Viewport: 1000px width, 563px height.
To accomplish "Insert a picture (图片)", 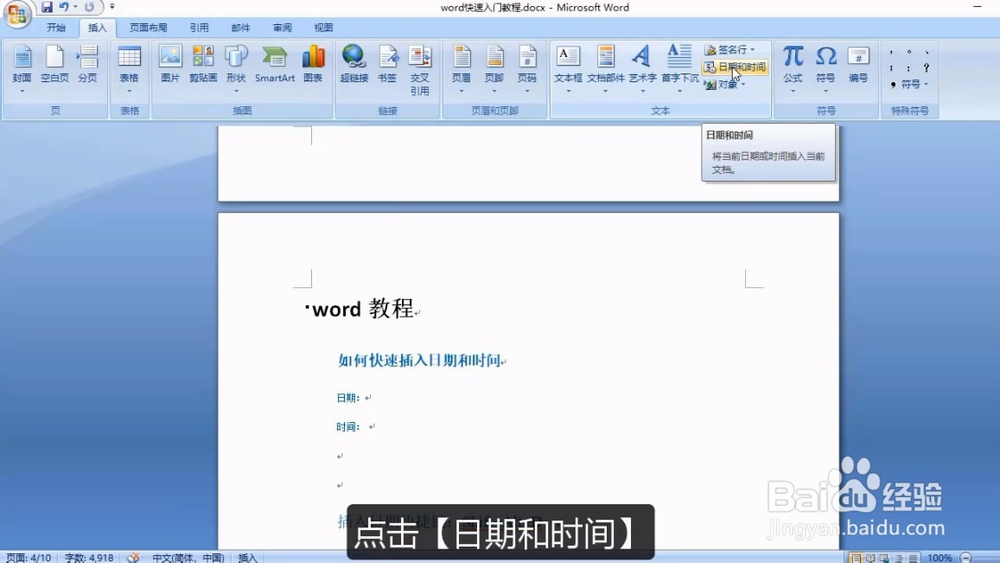I will pos(170,64).
